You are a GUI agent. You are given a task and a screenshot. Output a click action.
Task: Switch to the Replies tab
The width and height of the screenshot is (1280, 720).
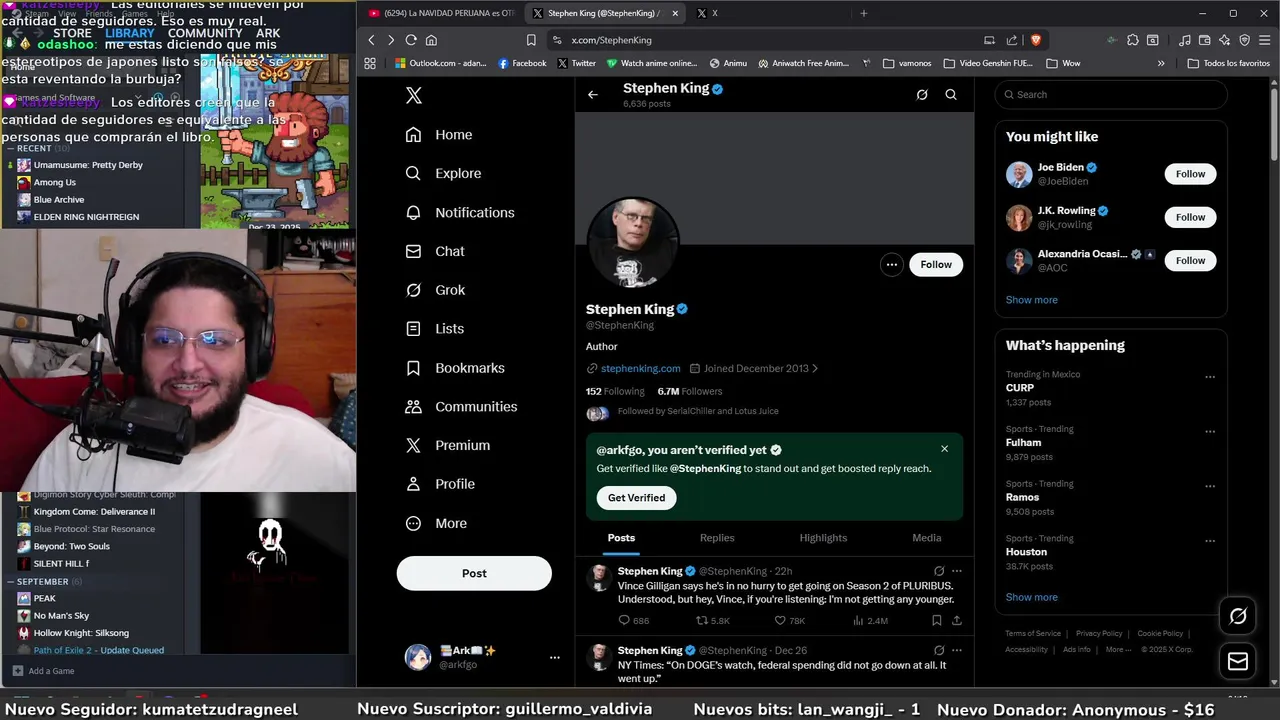[717, 538]
